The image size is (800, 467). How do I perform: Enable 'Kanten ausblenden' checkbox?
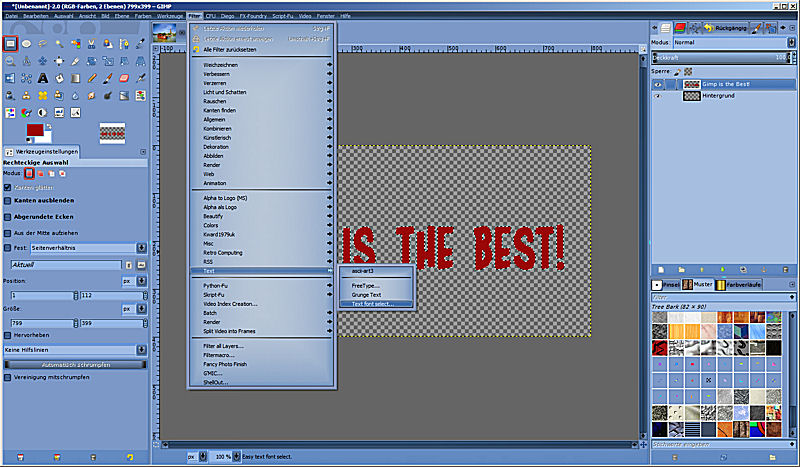tap(8, 201)
